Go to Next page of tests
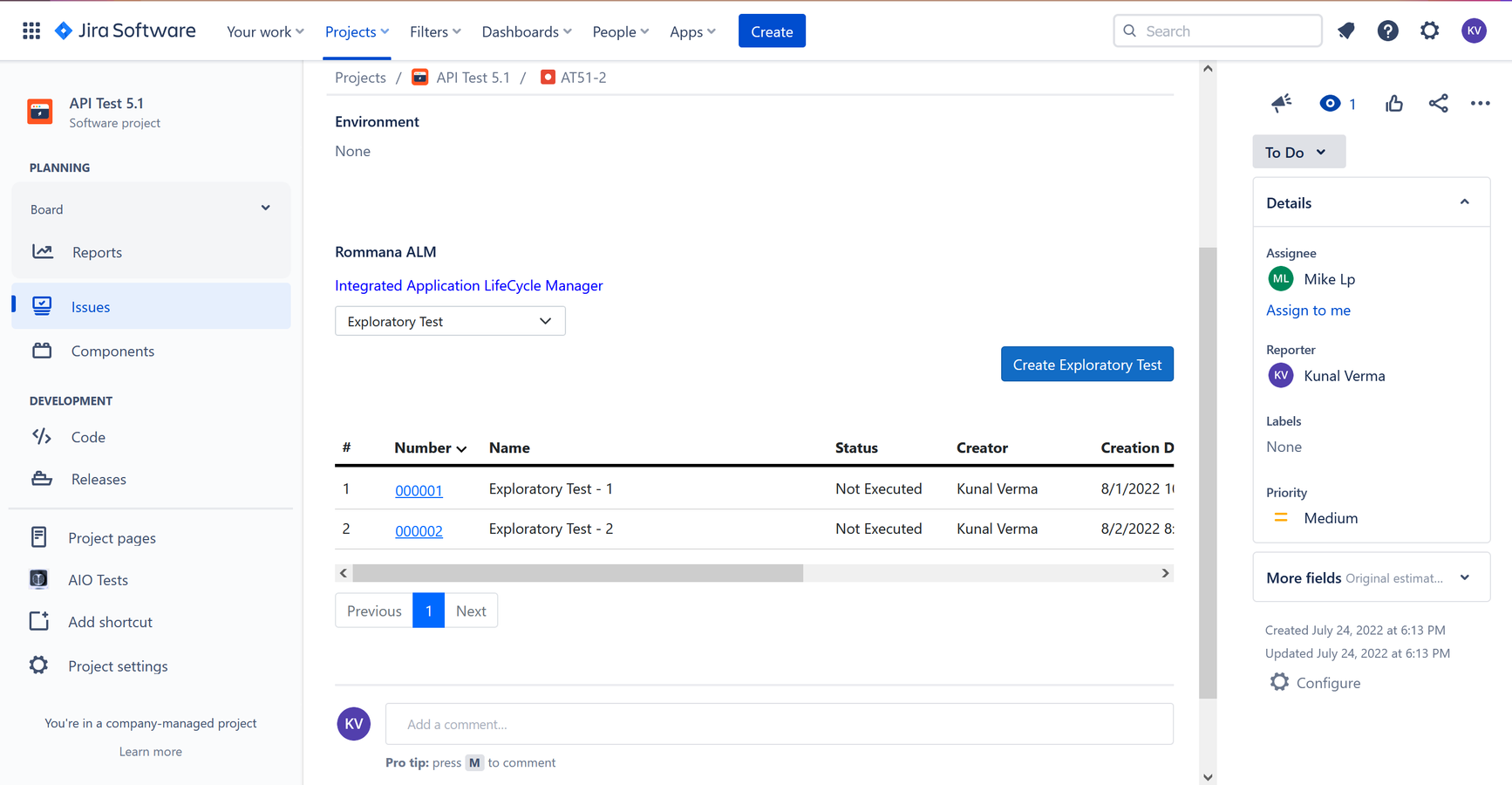This screenshot has height=785, width=1512. click(471, 611)
